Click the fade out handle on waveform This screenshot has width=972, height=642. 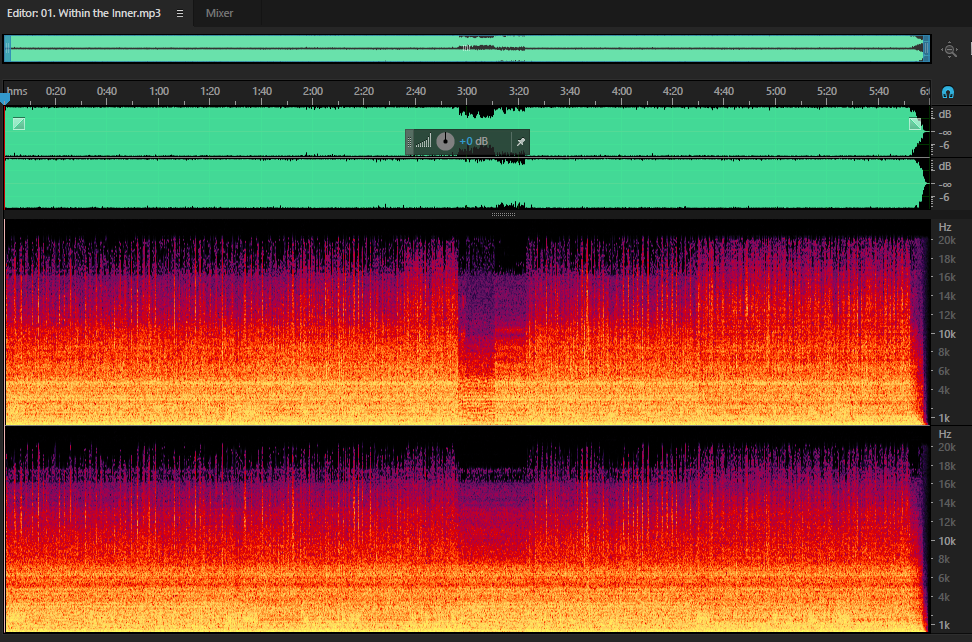915,124
